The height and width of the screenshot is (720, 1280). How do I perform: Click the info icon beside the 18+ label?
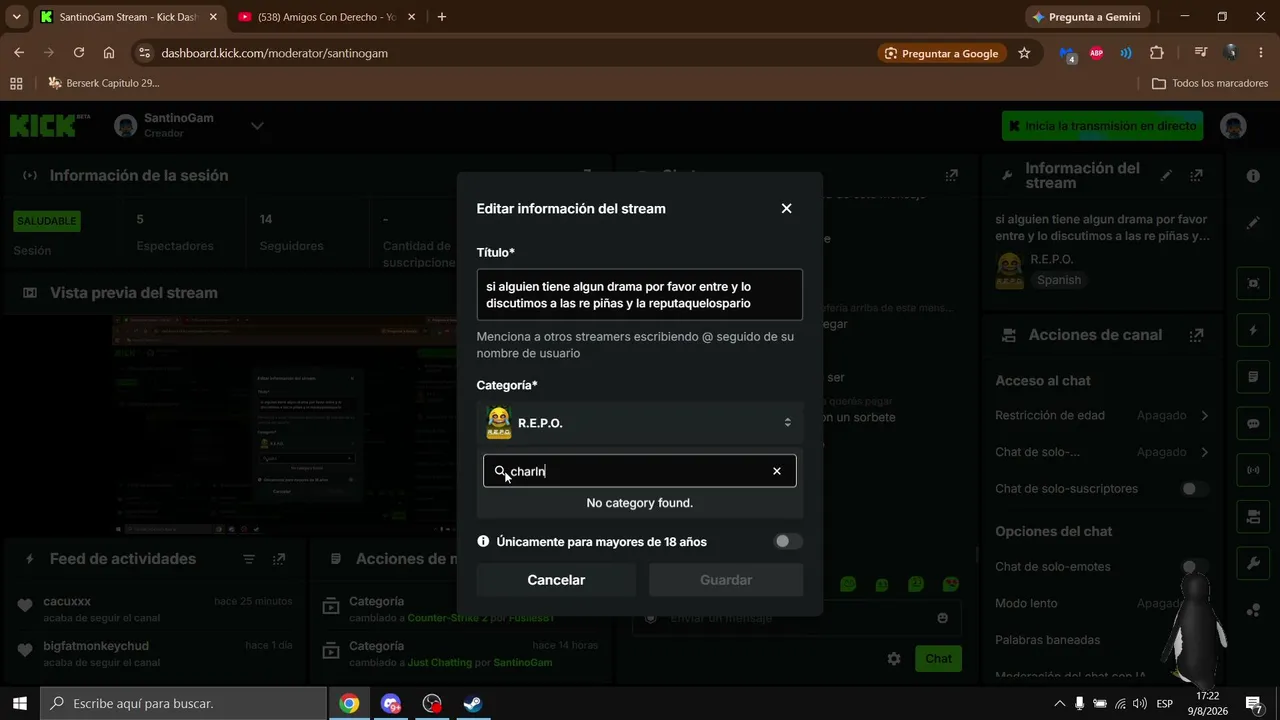483,541
